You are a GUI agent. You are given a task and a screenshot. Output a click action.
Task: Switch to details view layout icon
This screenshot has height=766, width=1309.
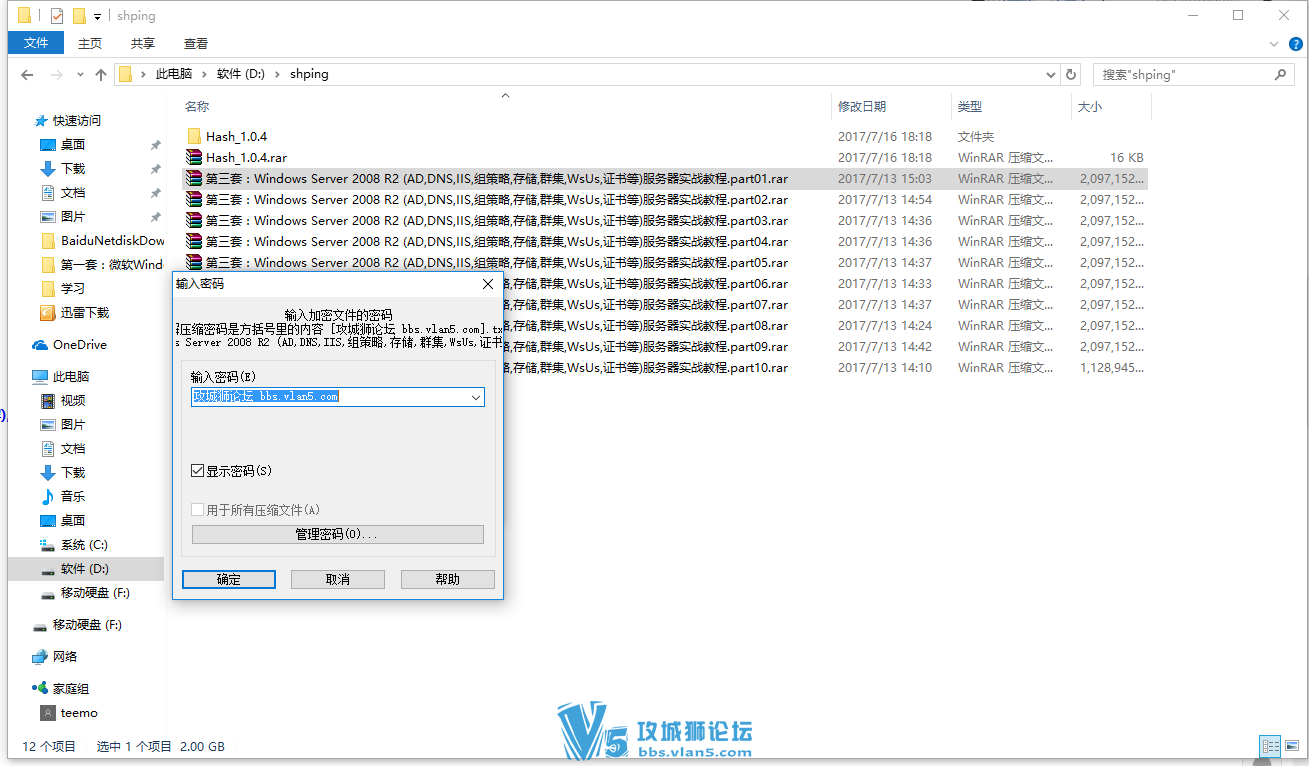pyautogui.click(x=1271, y=746)
